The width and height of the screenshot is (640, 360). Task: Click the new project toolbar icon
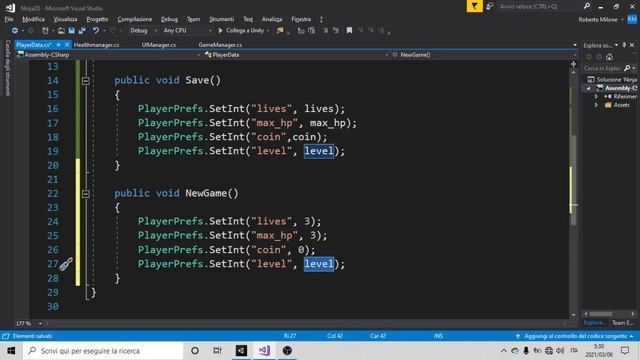45,31
